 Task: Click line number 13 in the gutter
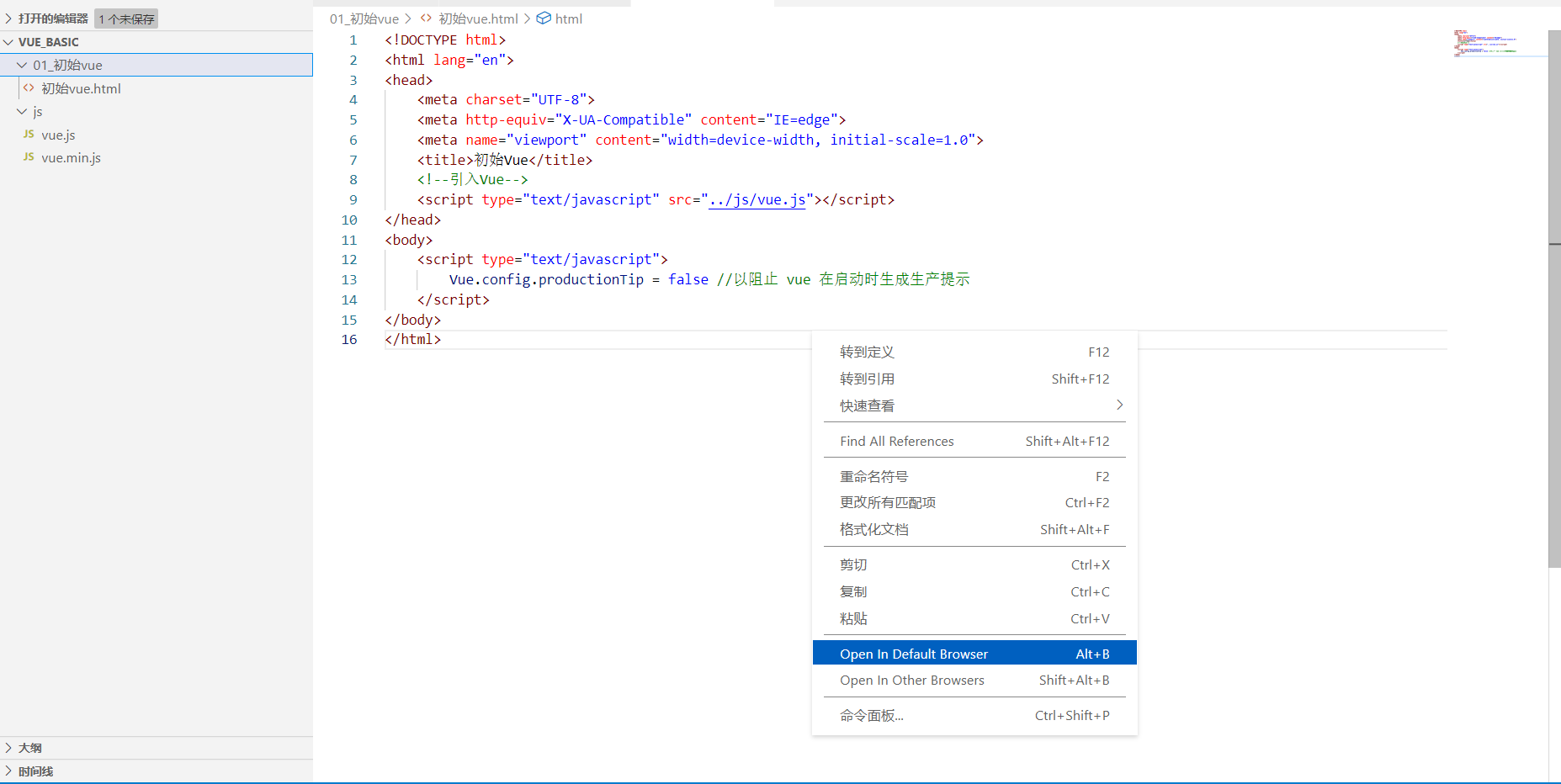point(349,279)
